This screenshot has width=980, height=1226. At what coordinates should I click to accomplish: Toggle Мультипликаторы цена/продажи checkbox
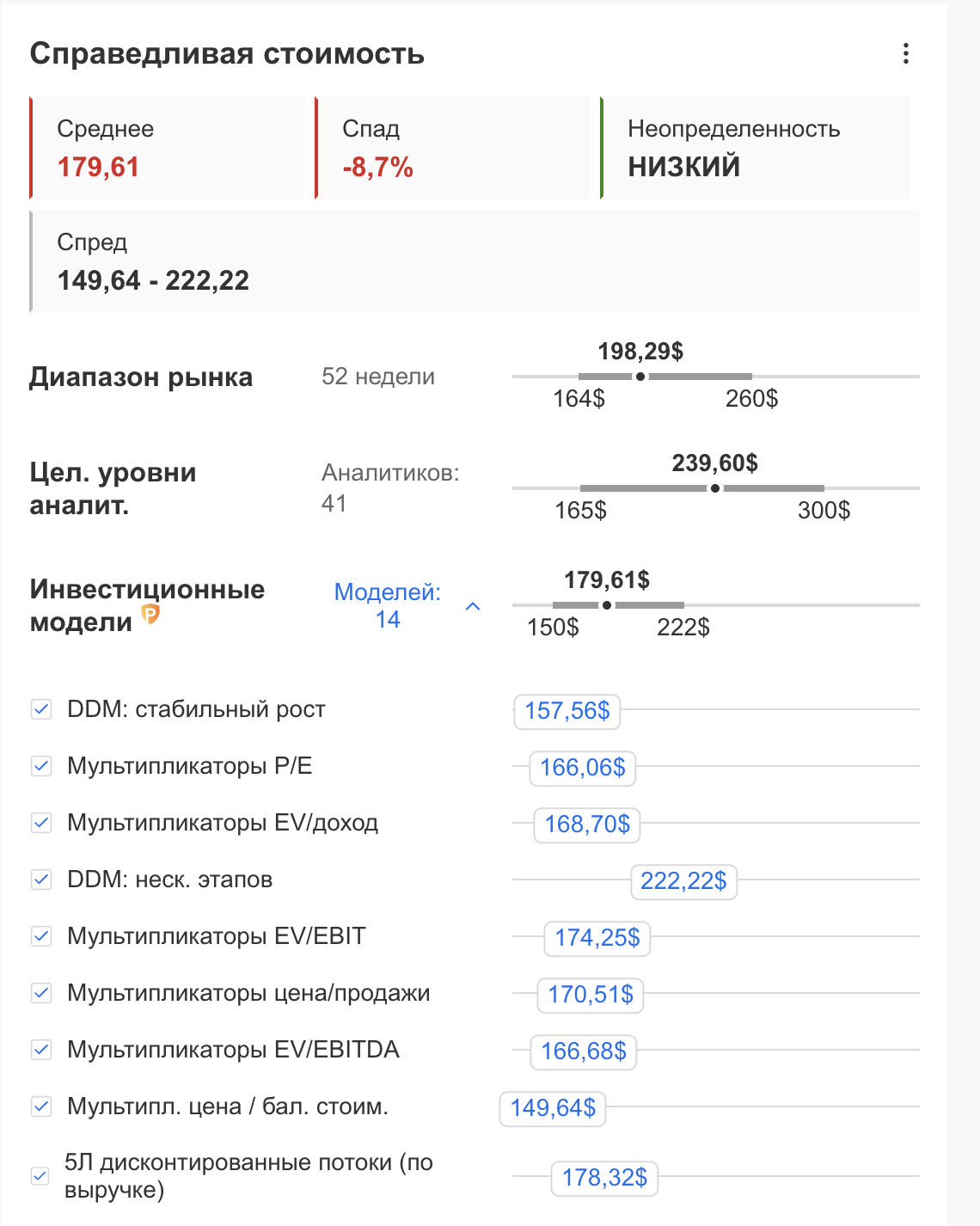pos(41,993)
